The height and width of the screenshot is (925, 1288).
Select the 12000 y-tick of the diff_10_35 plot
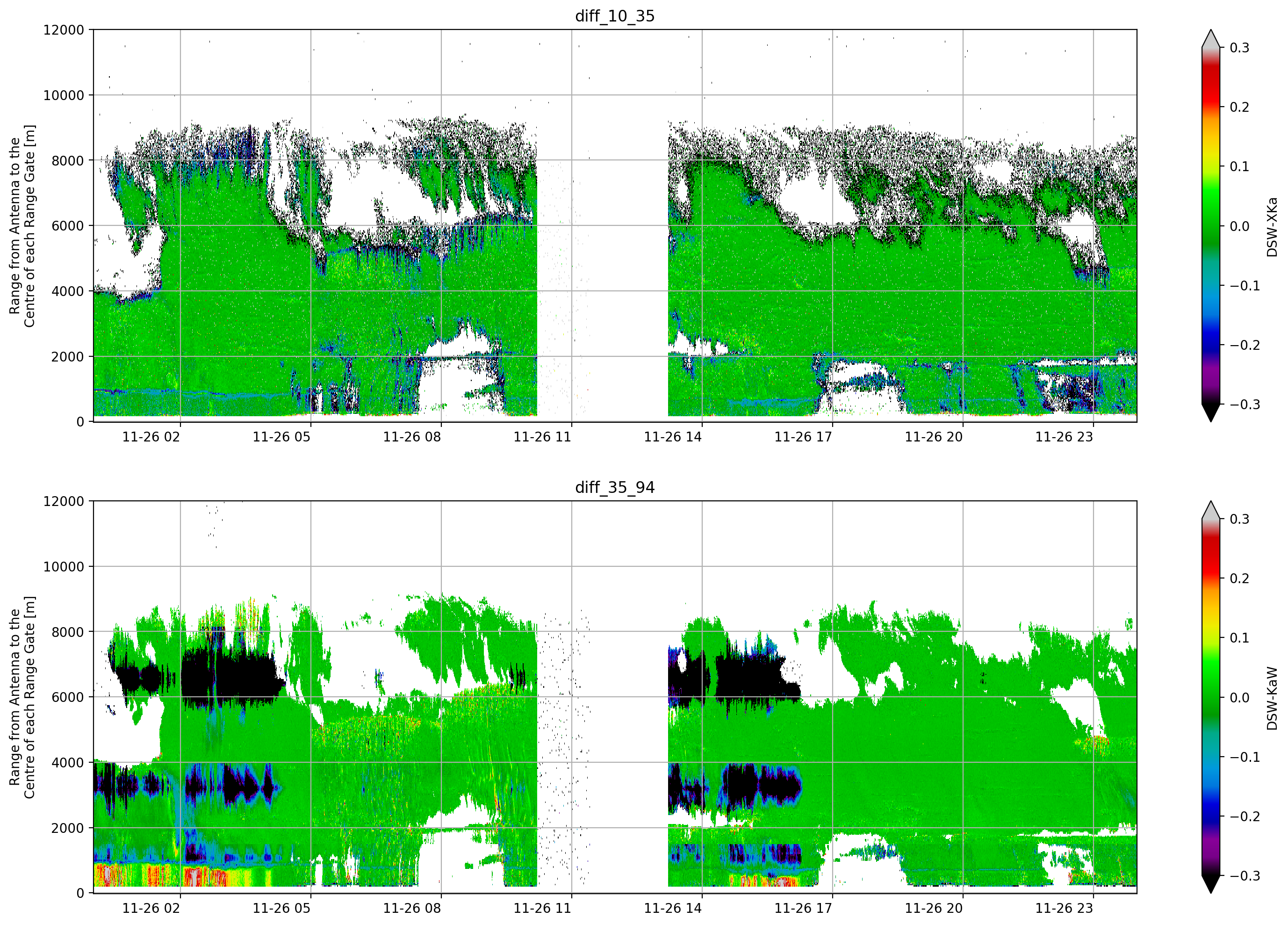point(64,30)
